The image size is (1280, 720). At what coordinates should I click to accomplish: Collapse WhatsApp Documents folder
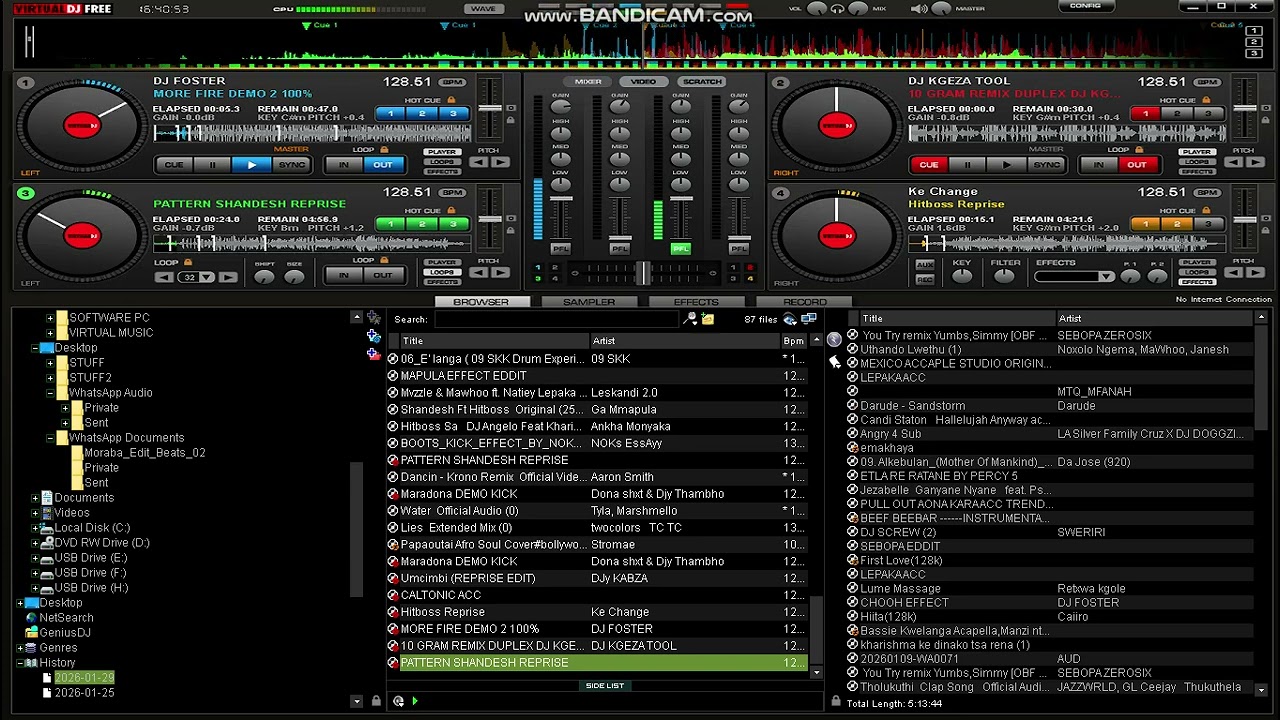50,438
